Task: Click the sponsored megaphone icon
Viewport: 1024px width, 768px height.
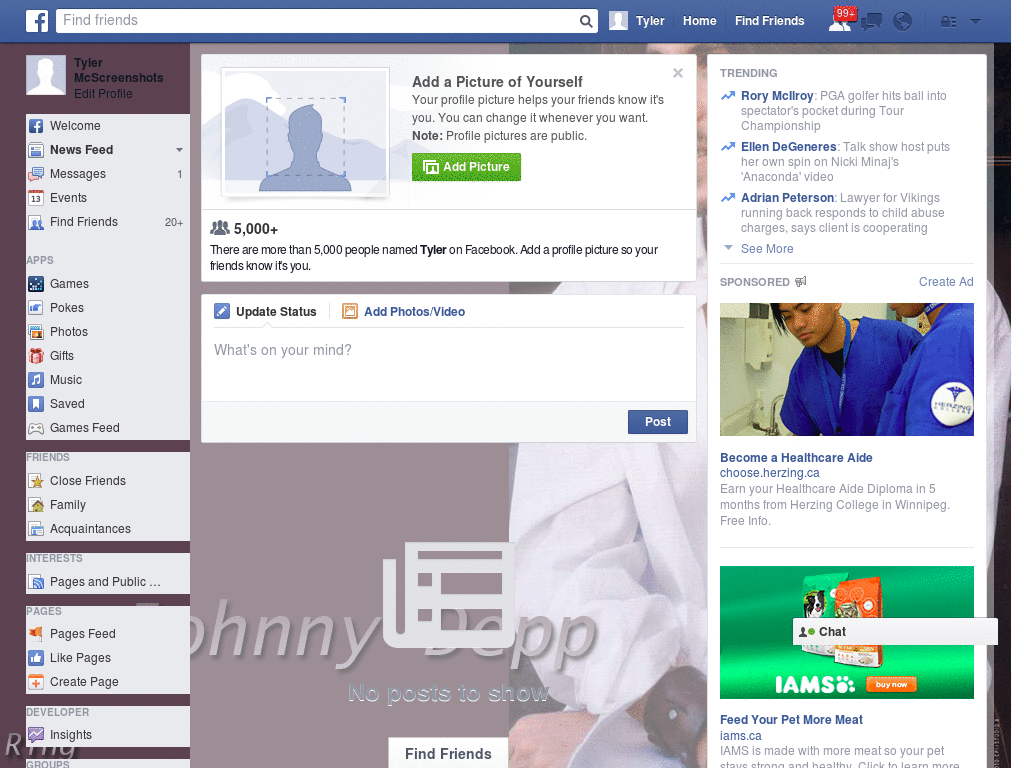Action: point(801,281)
